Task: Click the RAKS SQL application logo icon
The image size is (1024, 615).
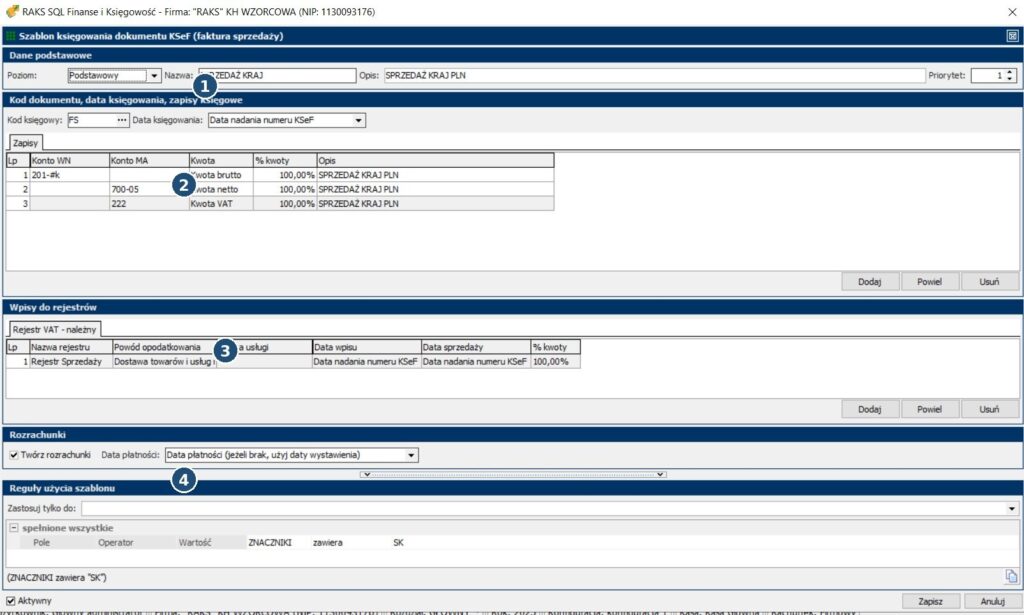Action: click(x=11, y=12)
